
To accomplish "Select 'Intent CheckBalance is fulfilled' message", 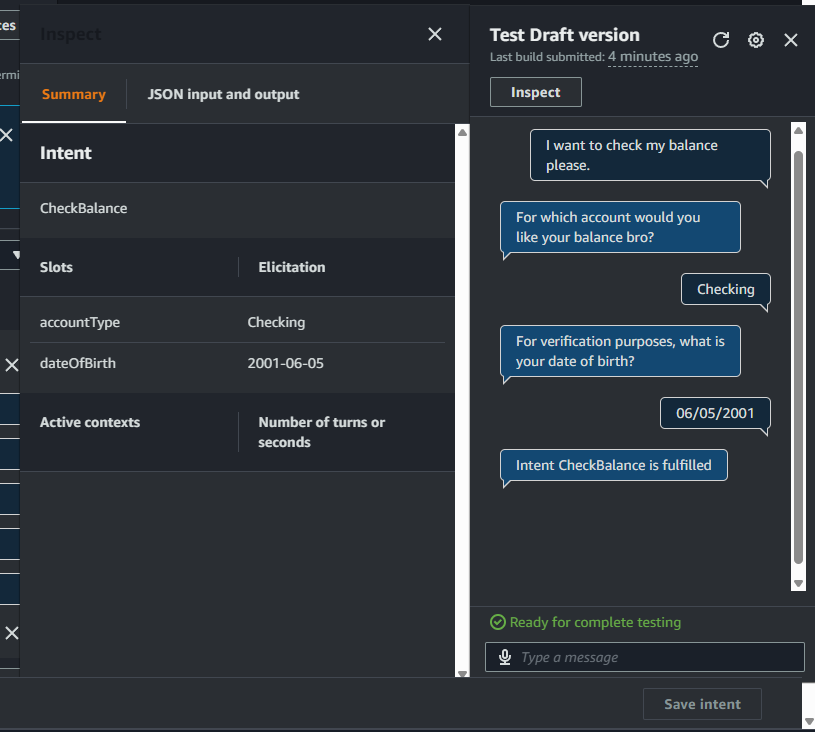I will point(613,465).
